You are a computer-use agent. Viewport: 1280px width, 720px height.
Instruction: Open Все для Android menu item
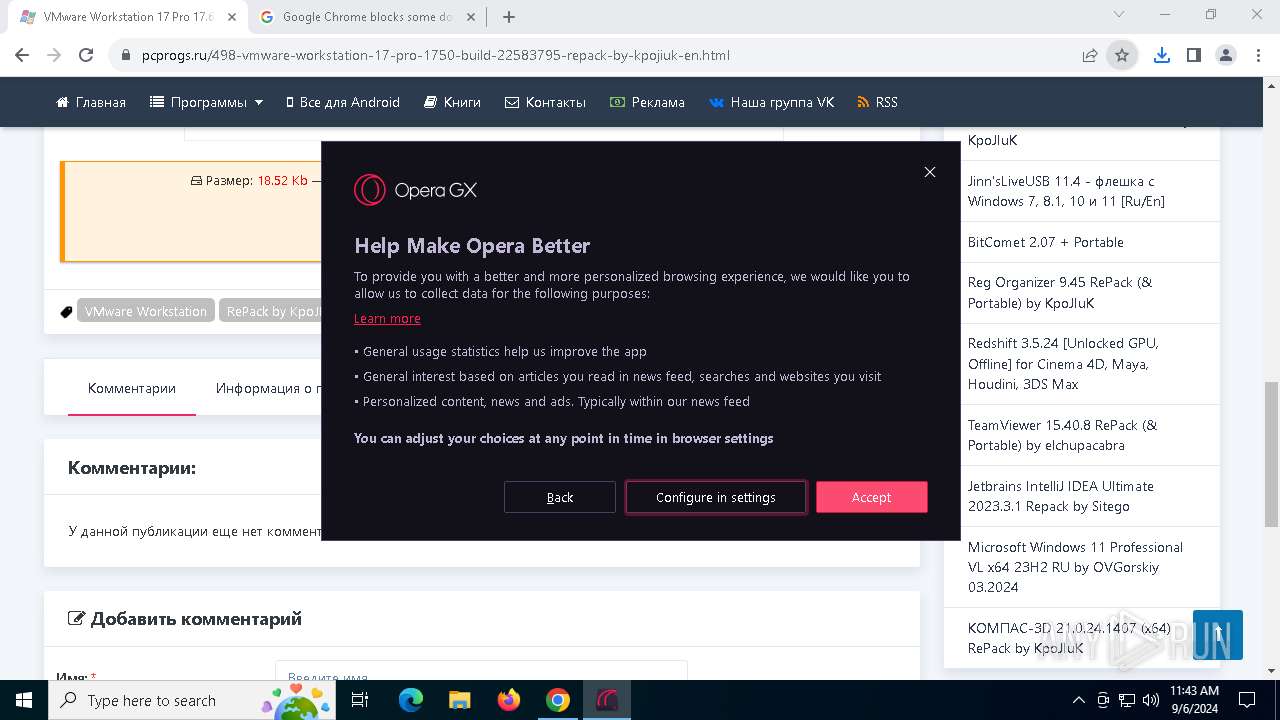tap(343, 102)
